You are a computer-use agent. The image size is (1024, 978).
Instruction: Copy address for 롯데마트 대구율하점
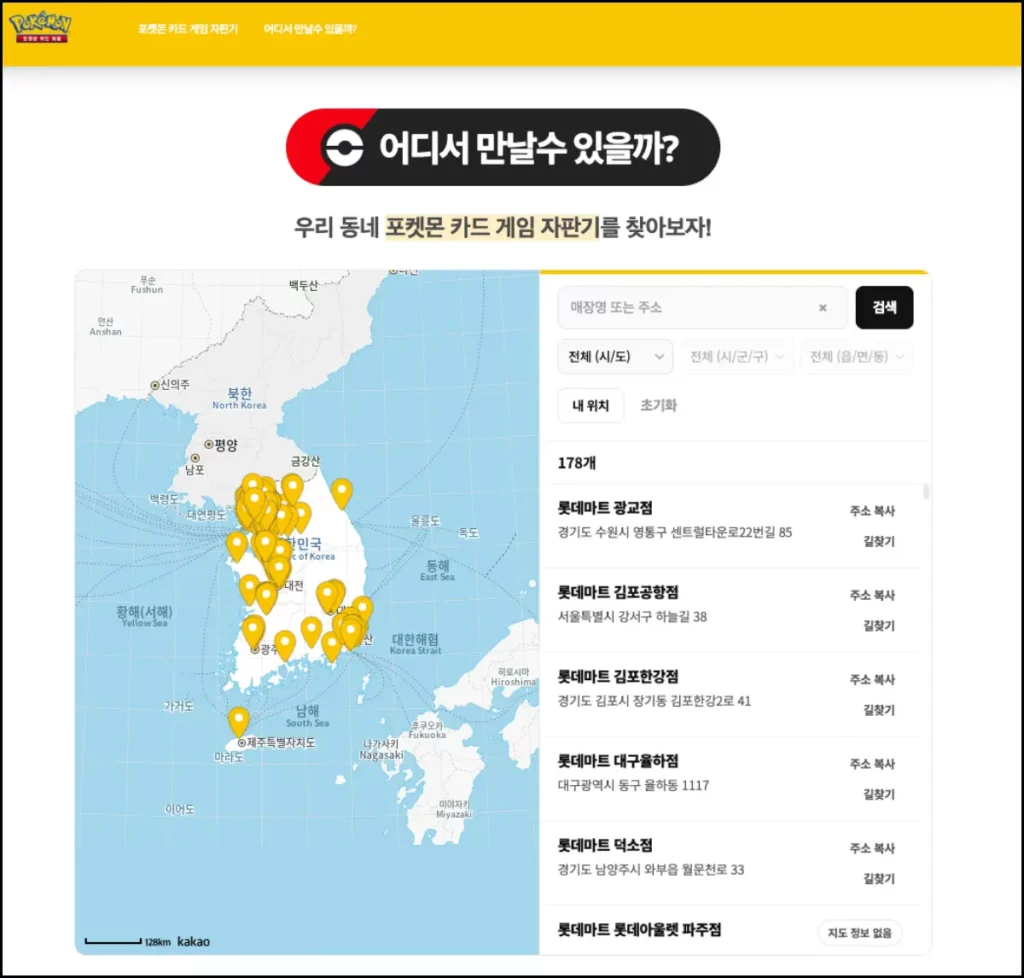pyautogui.click(x=872, y=763)
